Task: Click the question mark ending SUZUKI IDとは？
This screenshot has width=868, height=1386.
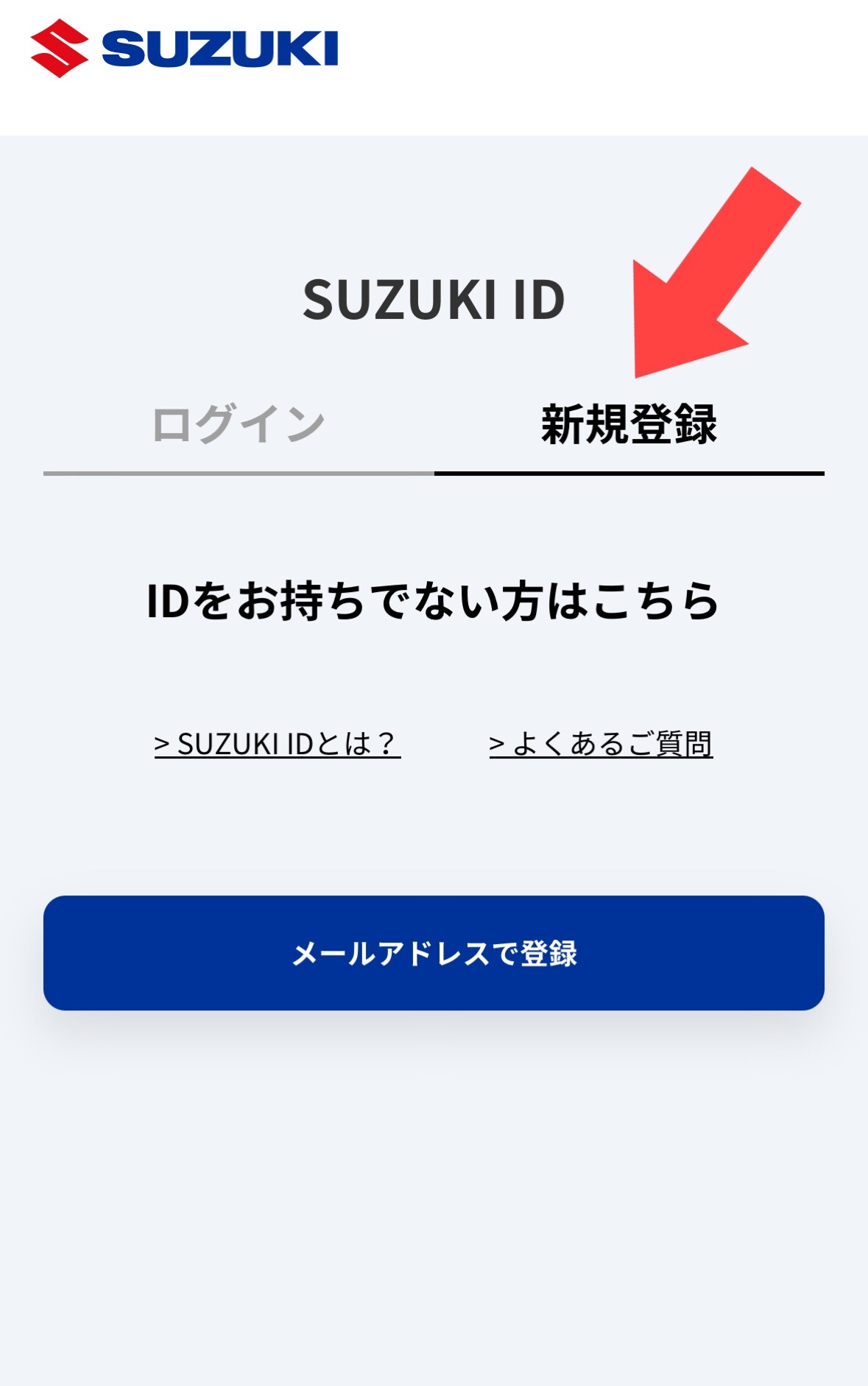Action: (x=386, y=745)
